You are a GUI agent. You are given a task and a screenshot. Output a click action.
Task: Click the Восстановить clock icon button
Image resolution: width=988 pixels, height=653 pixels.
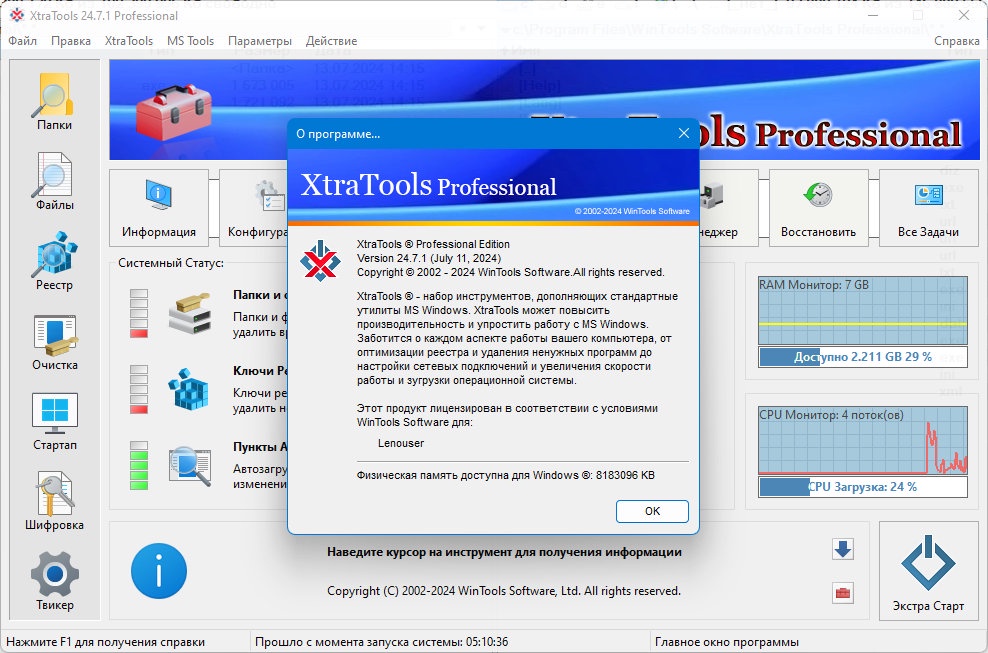point(819,207)
